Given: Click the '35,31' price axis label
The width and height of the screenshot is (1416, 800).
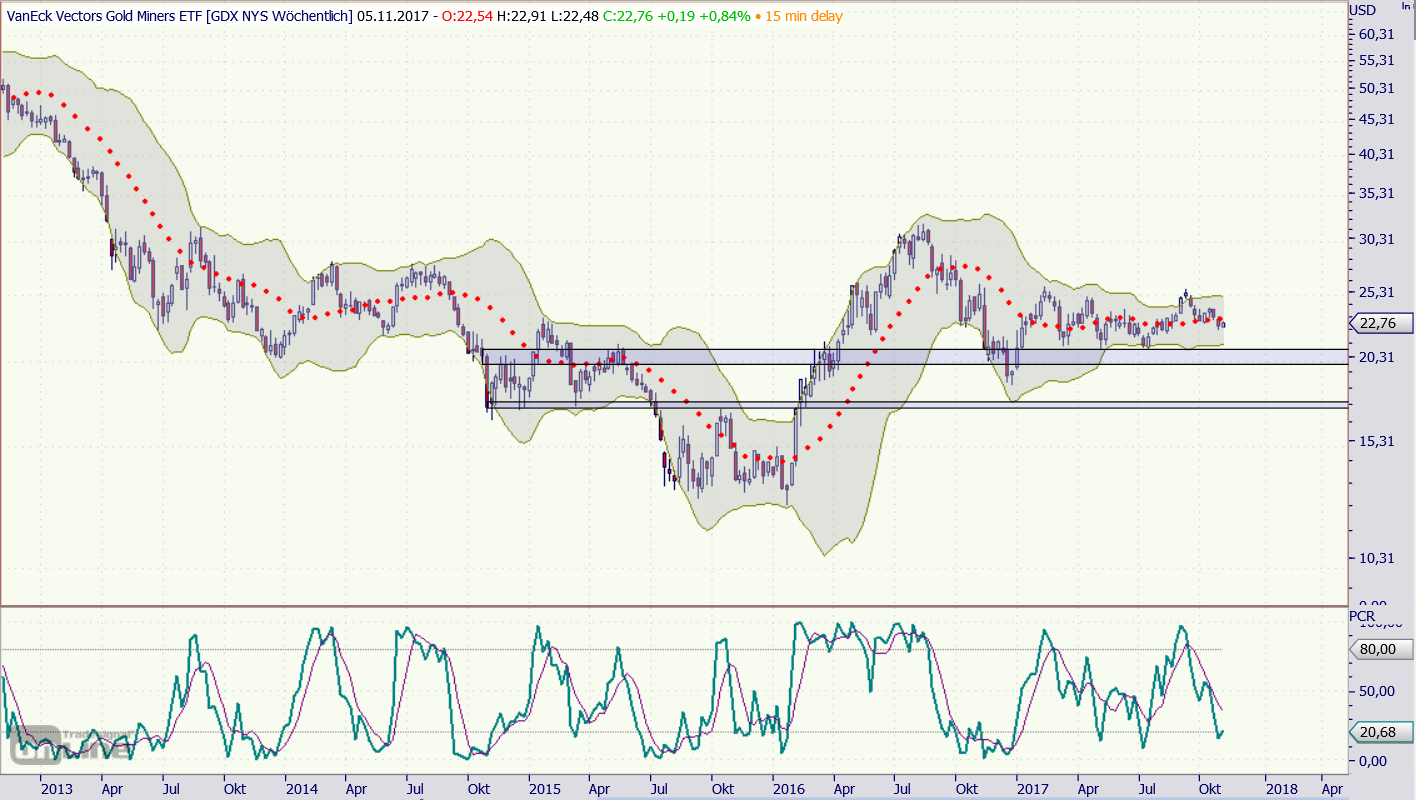Looking at the screenshot, I should [x=1376, y=193].
